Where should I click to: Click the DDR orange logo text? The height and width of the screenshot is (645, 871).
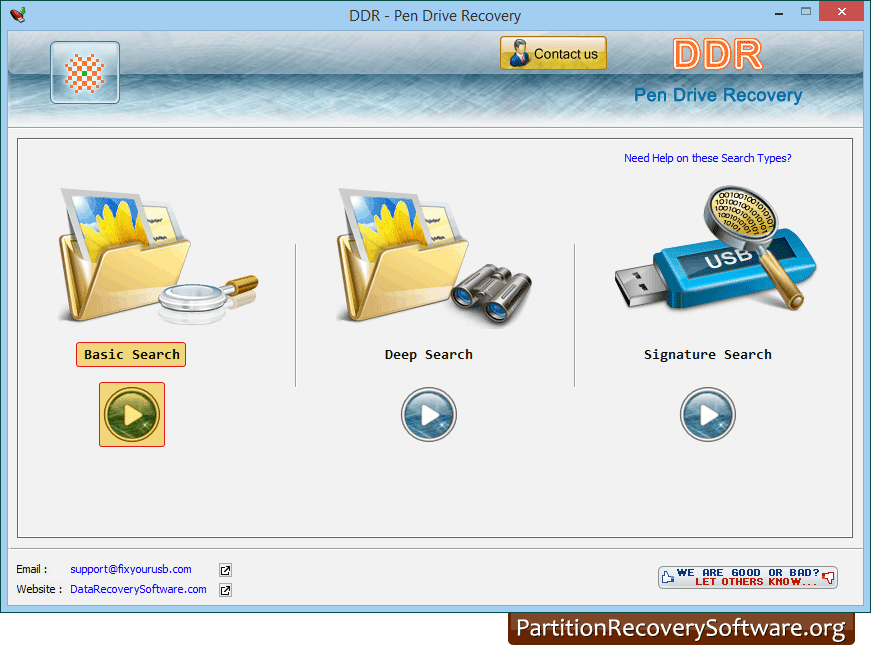tap(718, 54)
